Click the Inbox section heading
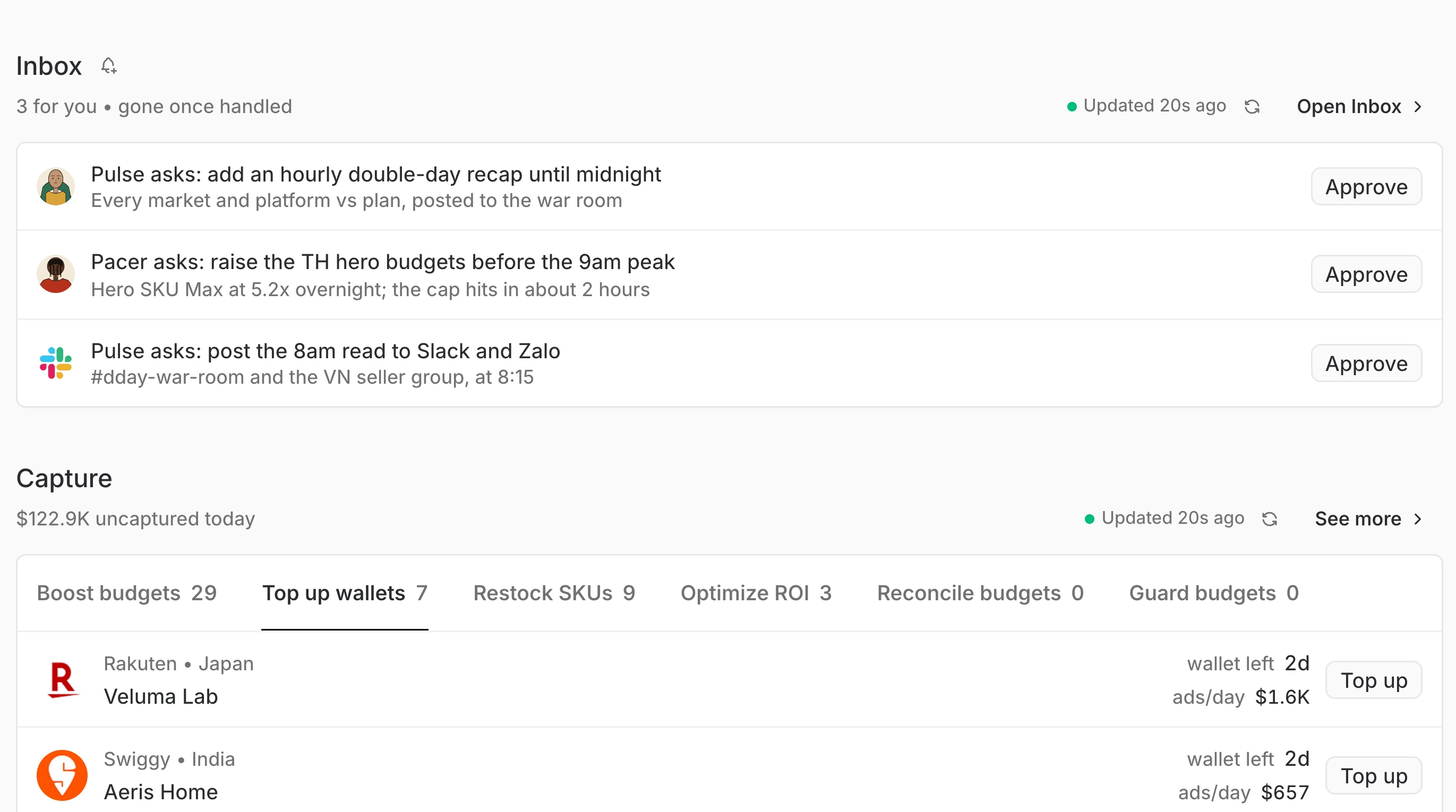 49,66
